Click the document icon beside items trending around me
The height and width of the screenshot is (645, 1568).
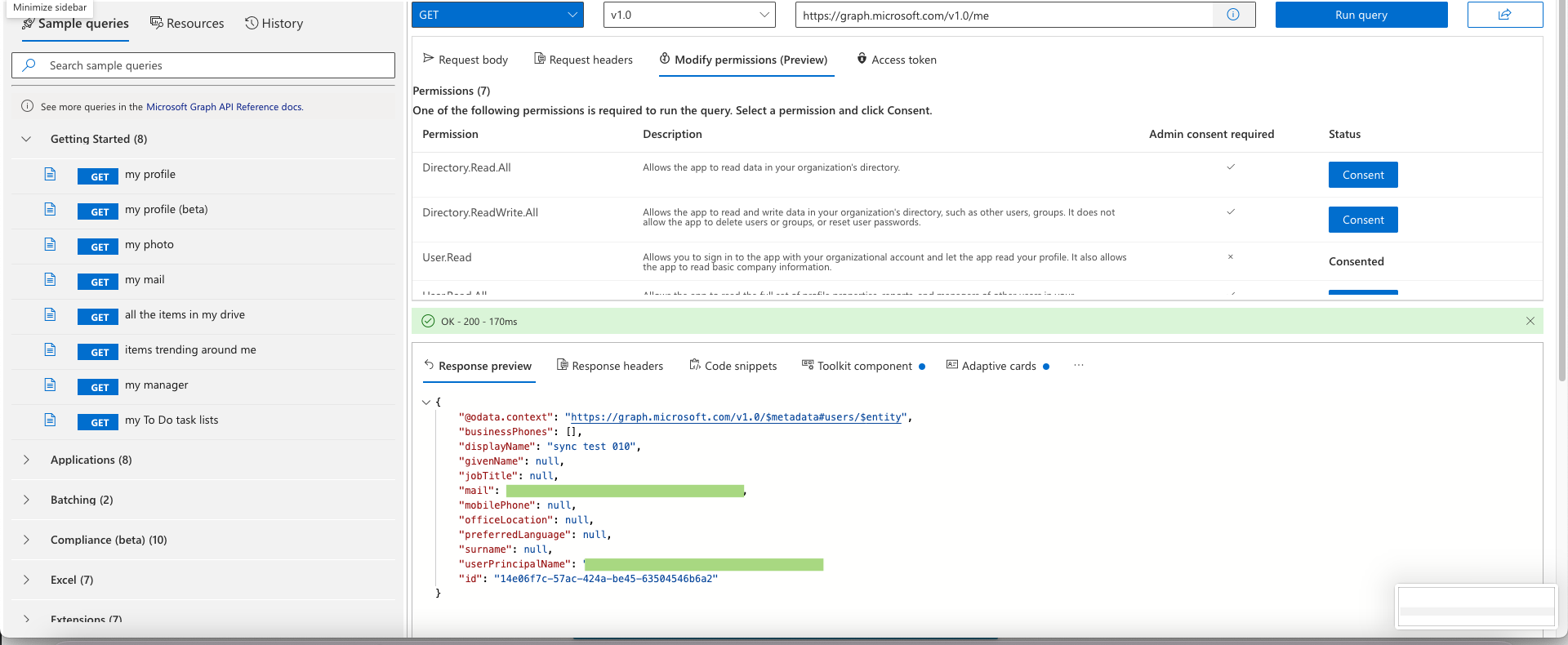(x=50, y=349)
